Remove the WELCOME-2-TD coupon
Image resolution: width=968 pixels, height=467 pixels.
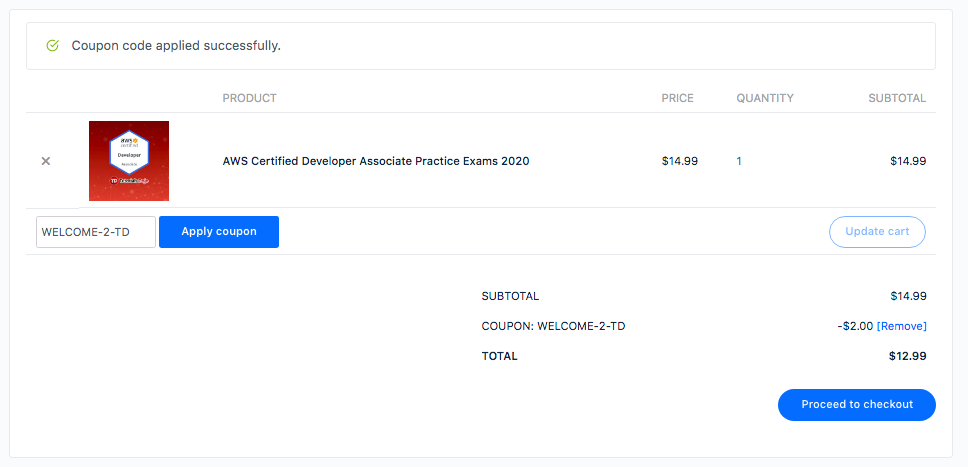click(x=902, y=326)
